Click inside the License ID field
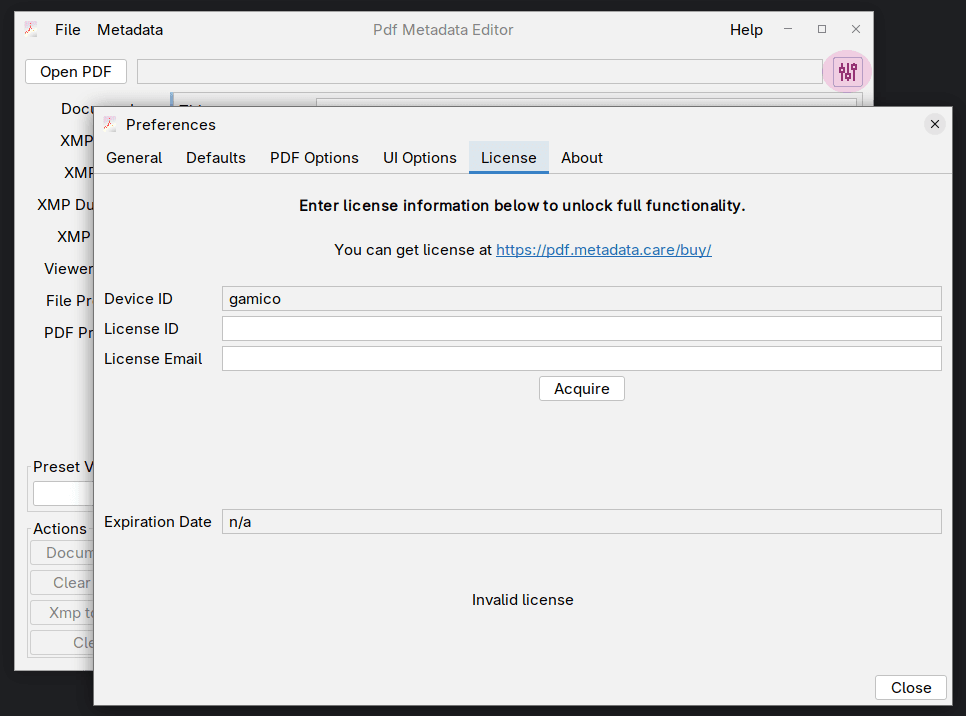The width and height of the screenshot is (966, 716). pos(581,328)
